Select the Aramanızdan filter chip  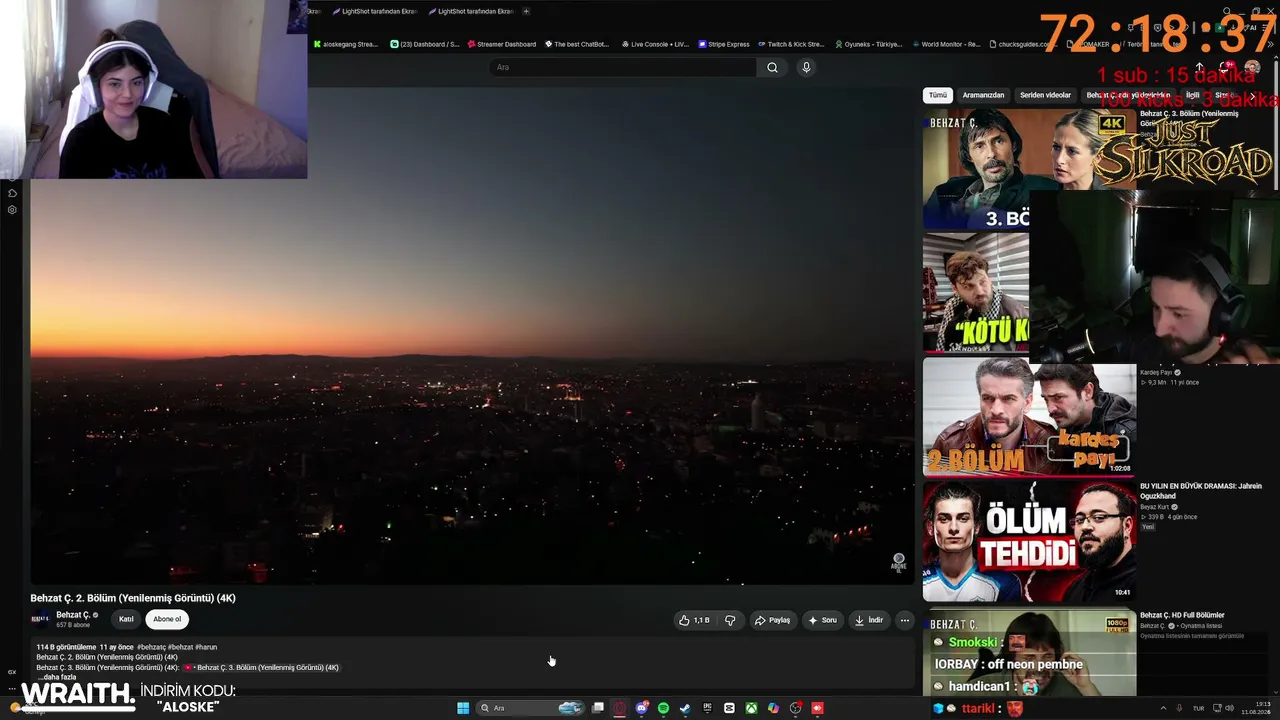point(983,95)
